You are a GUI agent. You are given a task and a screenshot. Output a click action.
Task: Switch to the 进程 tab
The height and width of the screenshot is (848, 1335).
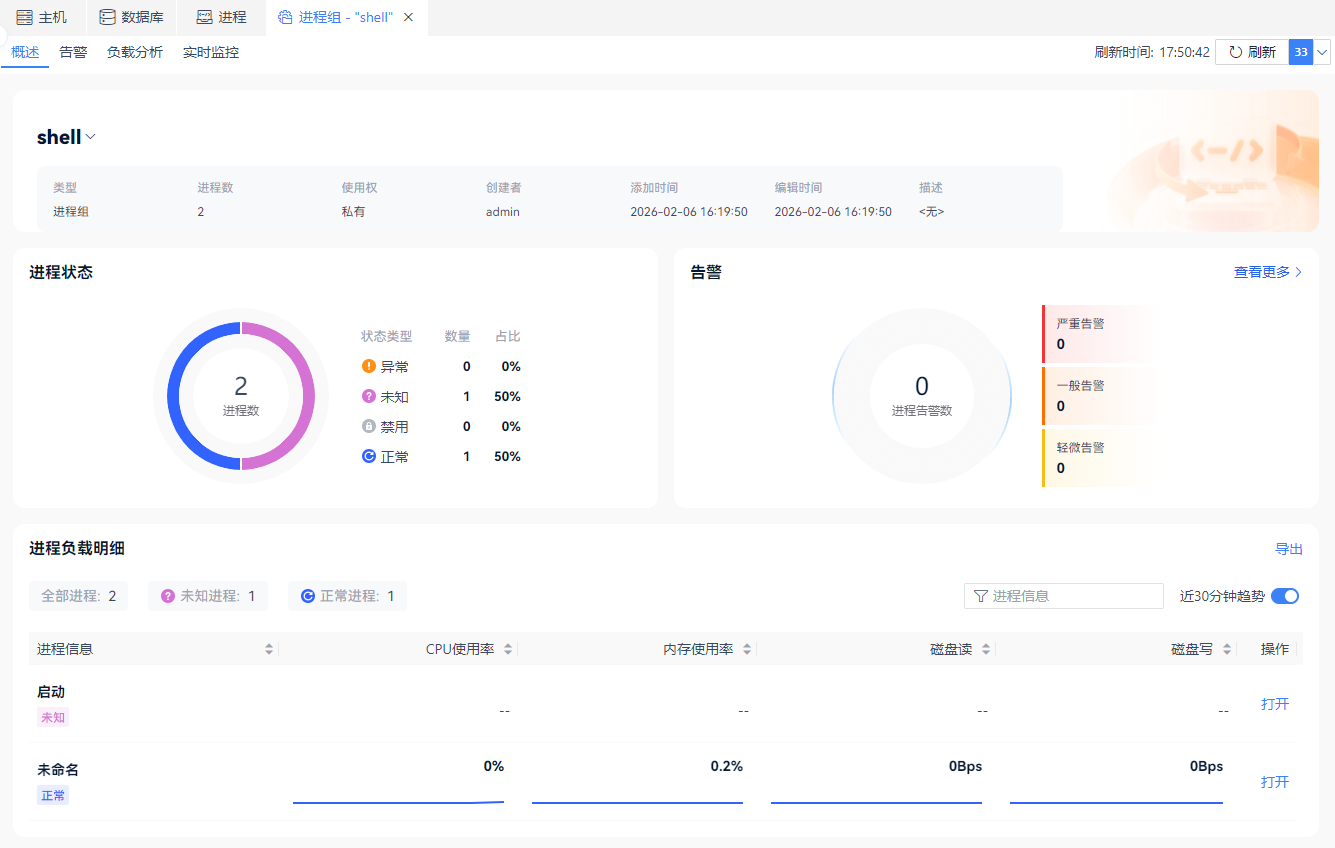click(222, 17)
